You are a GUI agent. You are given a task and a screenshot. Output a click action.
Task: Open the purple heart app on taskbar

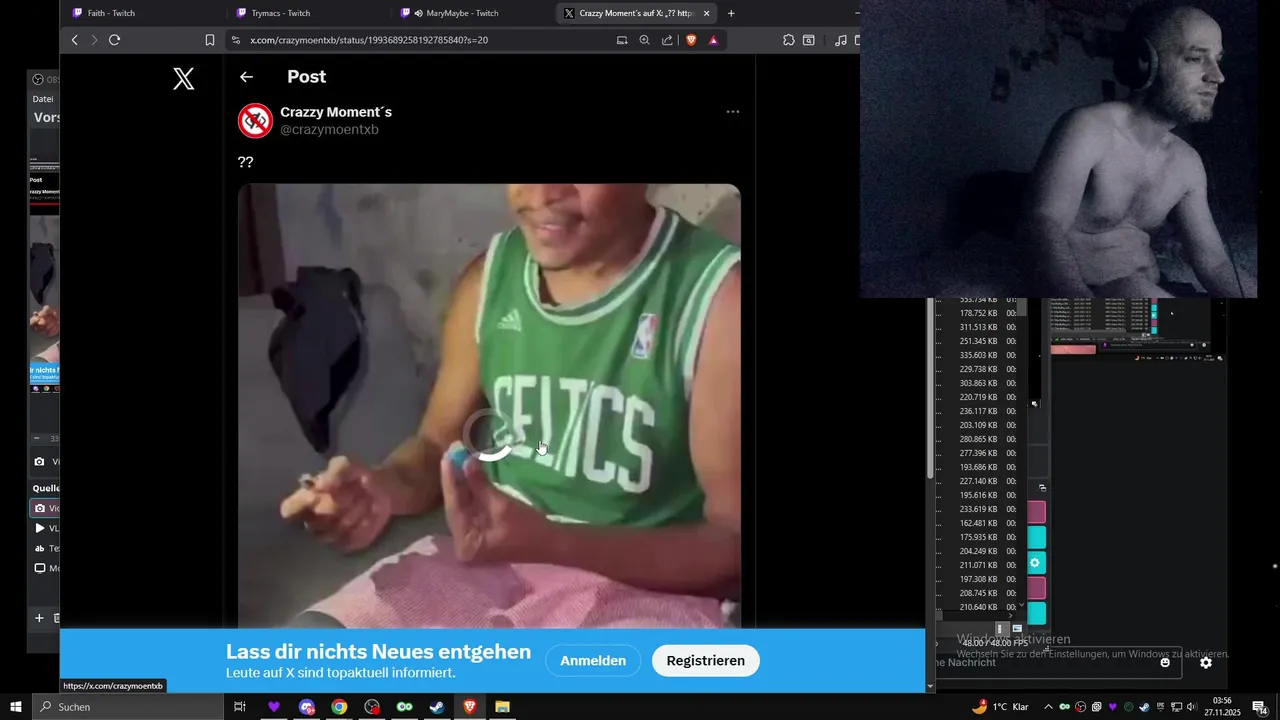tap(274, 707)
